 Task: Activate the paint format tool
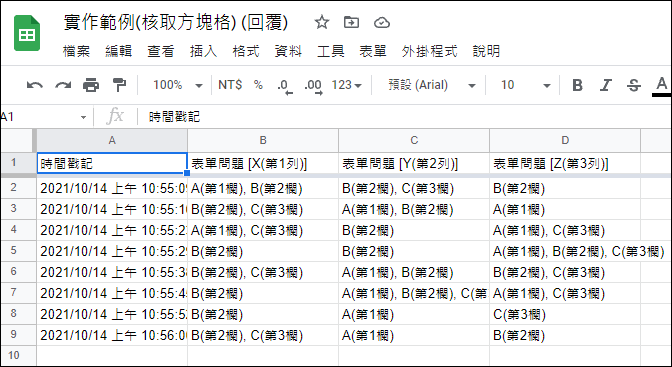[119, 85]
